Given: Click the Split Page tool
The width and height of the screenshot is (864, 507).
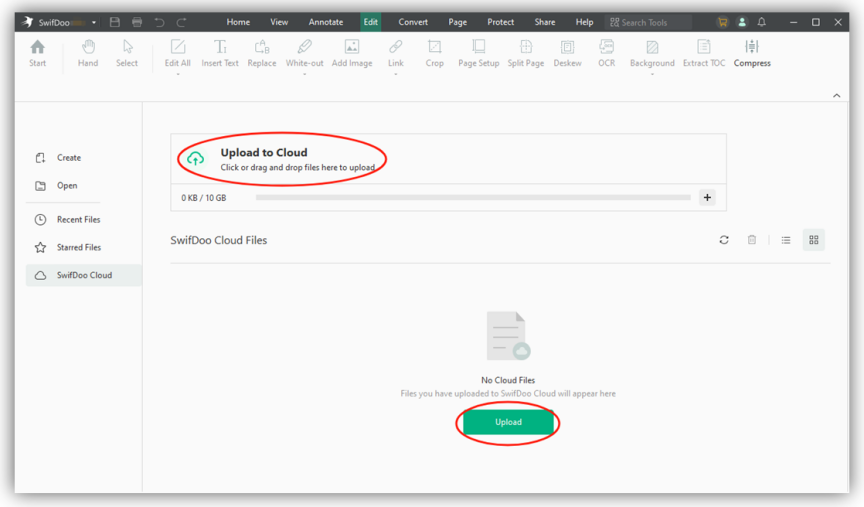Looking at the screenshot, I should (526, 53).
